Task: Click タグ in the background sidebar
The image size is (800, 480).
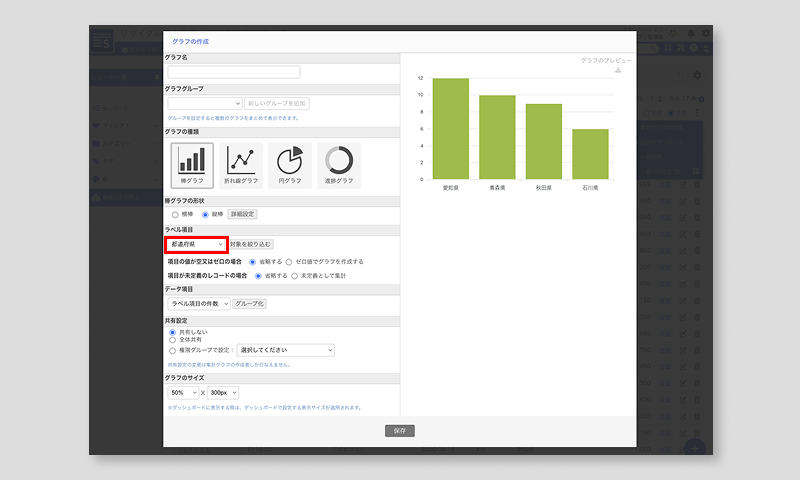Action: click(x=108, y=162)
